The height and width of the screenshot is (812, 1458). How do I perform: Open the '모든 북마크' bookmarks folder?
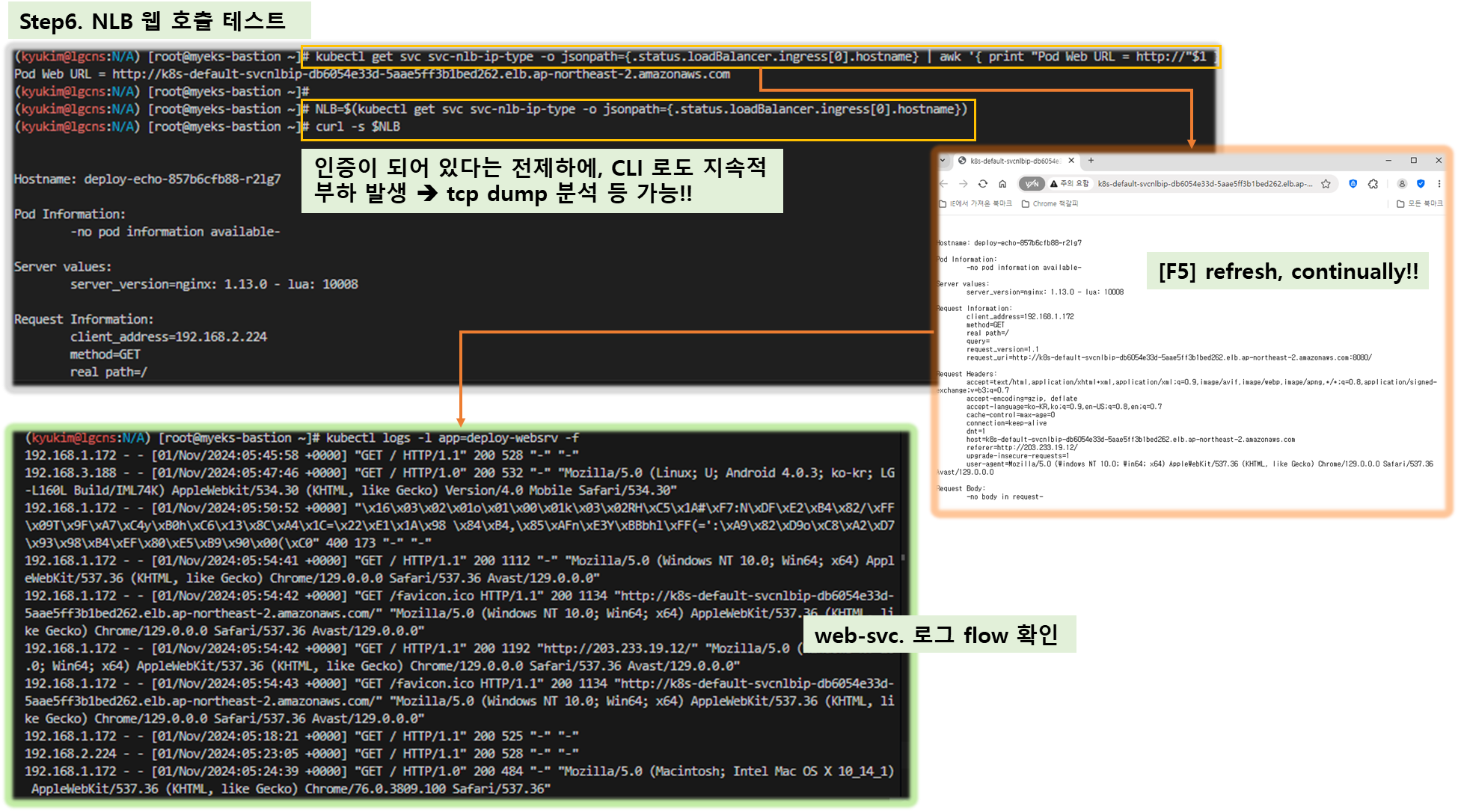coord(1420,203)
